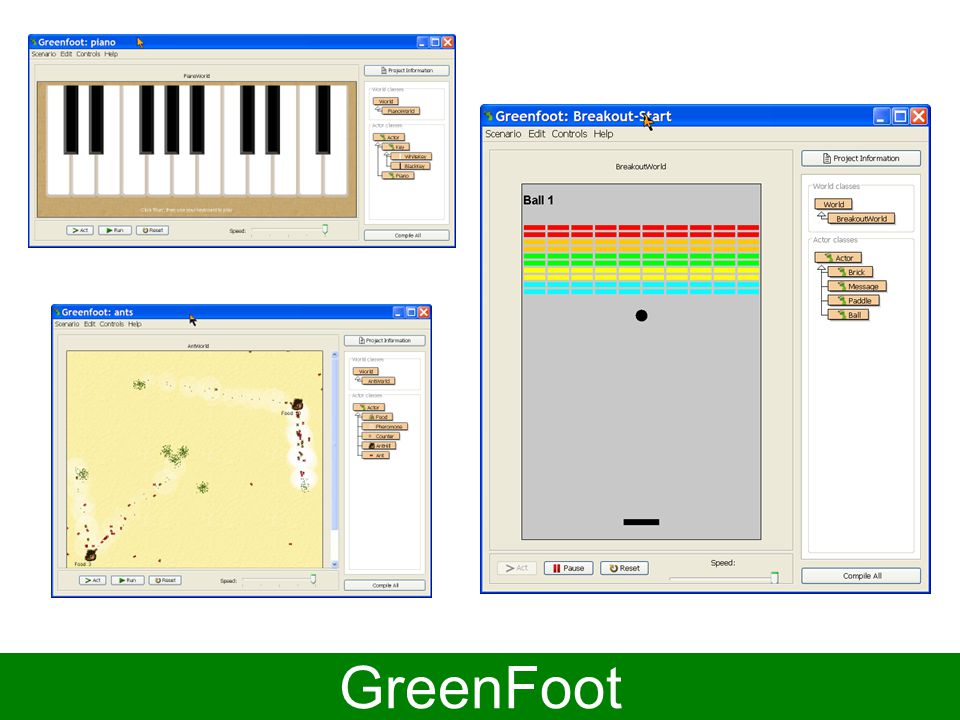Click Project Information in ants window
960x720 pixels.
tap(384, 340)
